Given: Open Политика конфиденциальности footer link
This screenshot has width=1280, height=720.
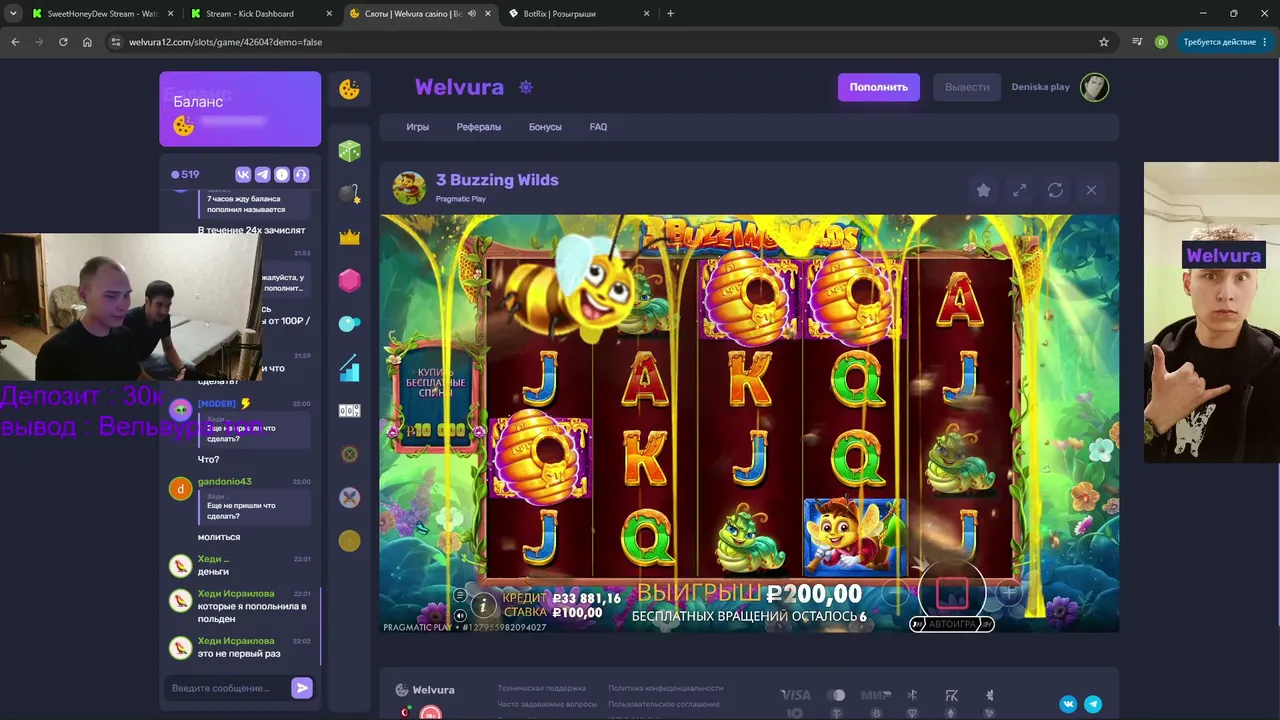Looking at the screenshot, I should [x=665, y=689].
